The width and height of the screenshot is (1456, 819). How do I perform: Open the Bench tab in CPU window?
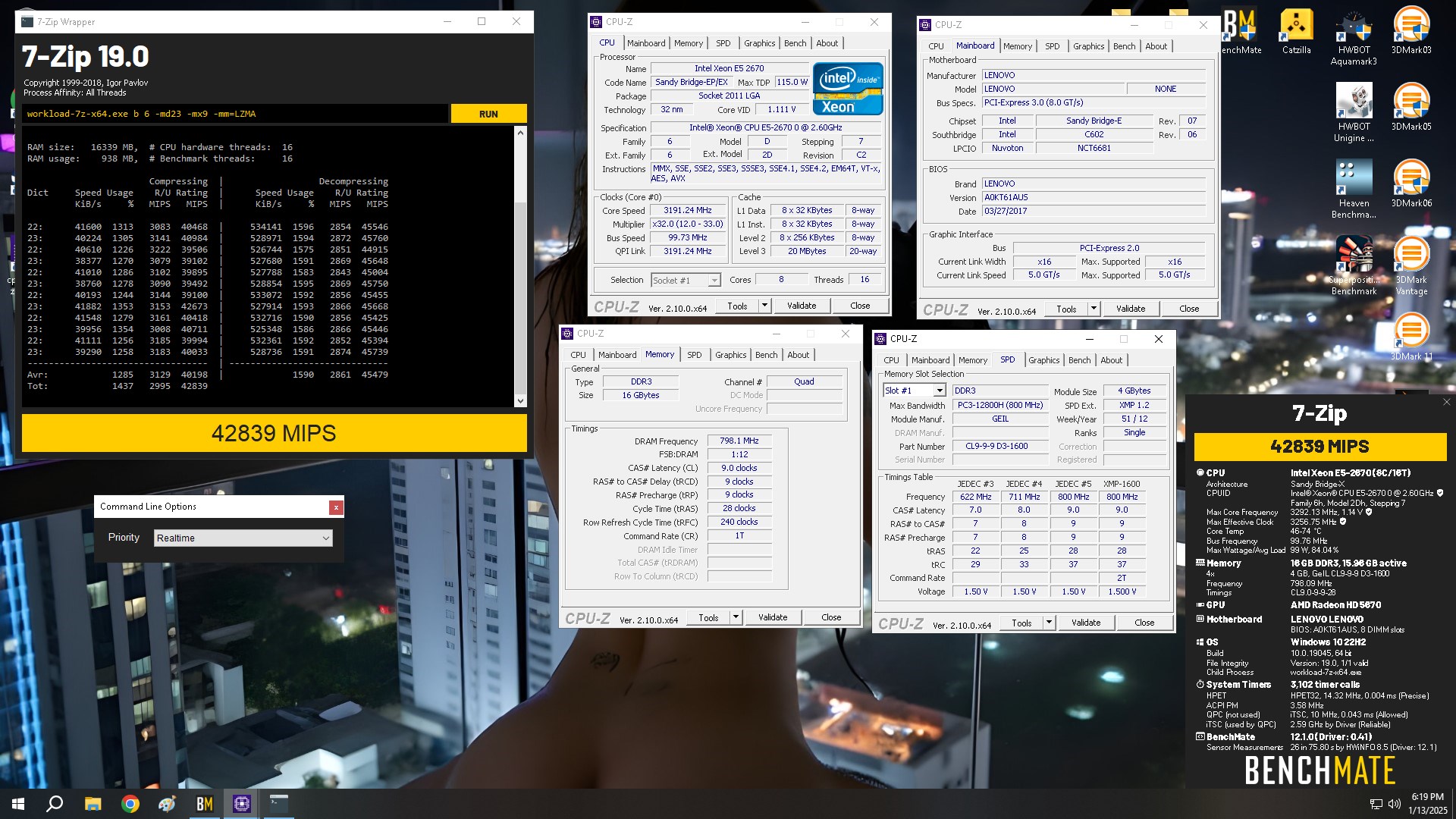coord(795,43)
